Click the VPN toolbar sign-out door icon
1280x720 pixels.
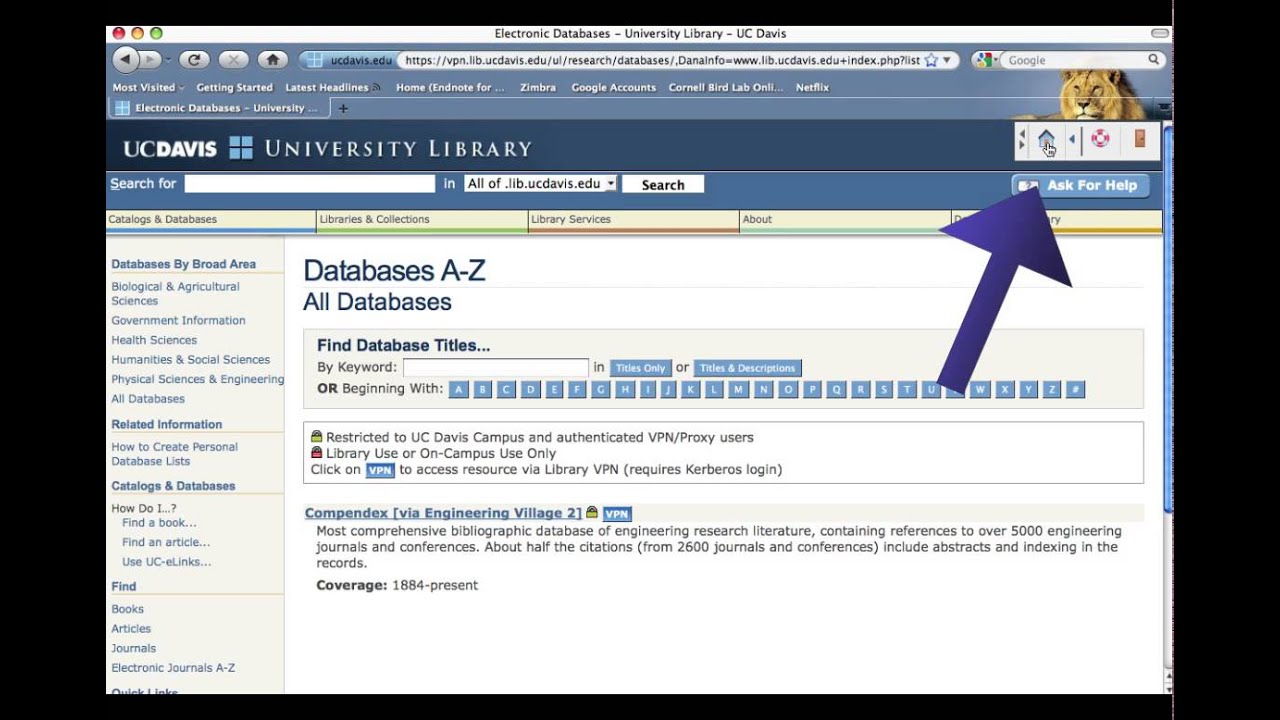point(1139,139)
